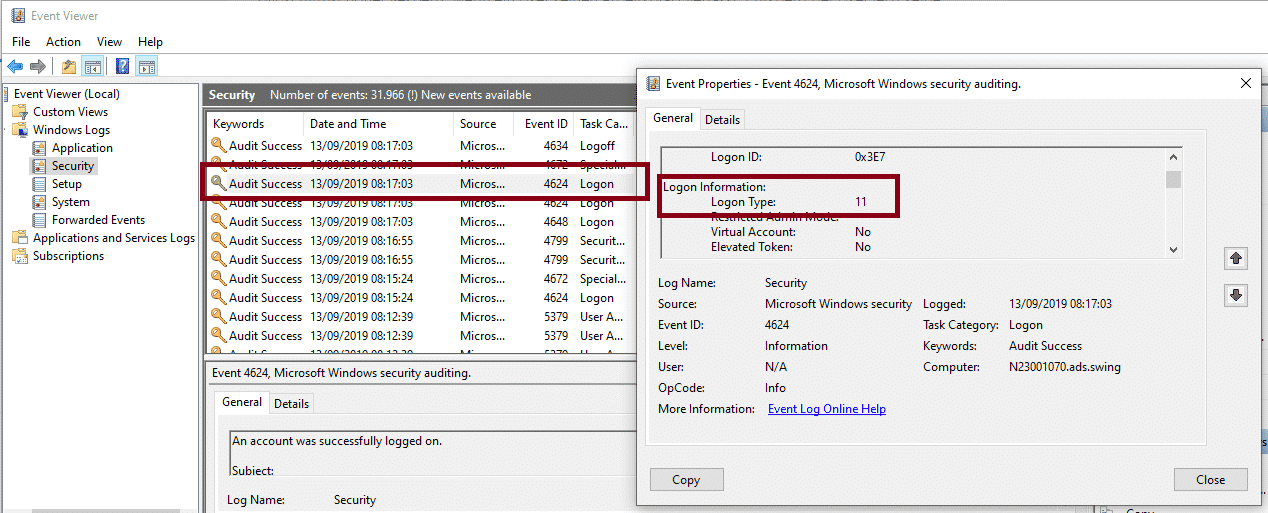Click the Back arrow in the toolbar
Viewport: 1268px width, 513px height.
tap(15, 67)
